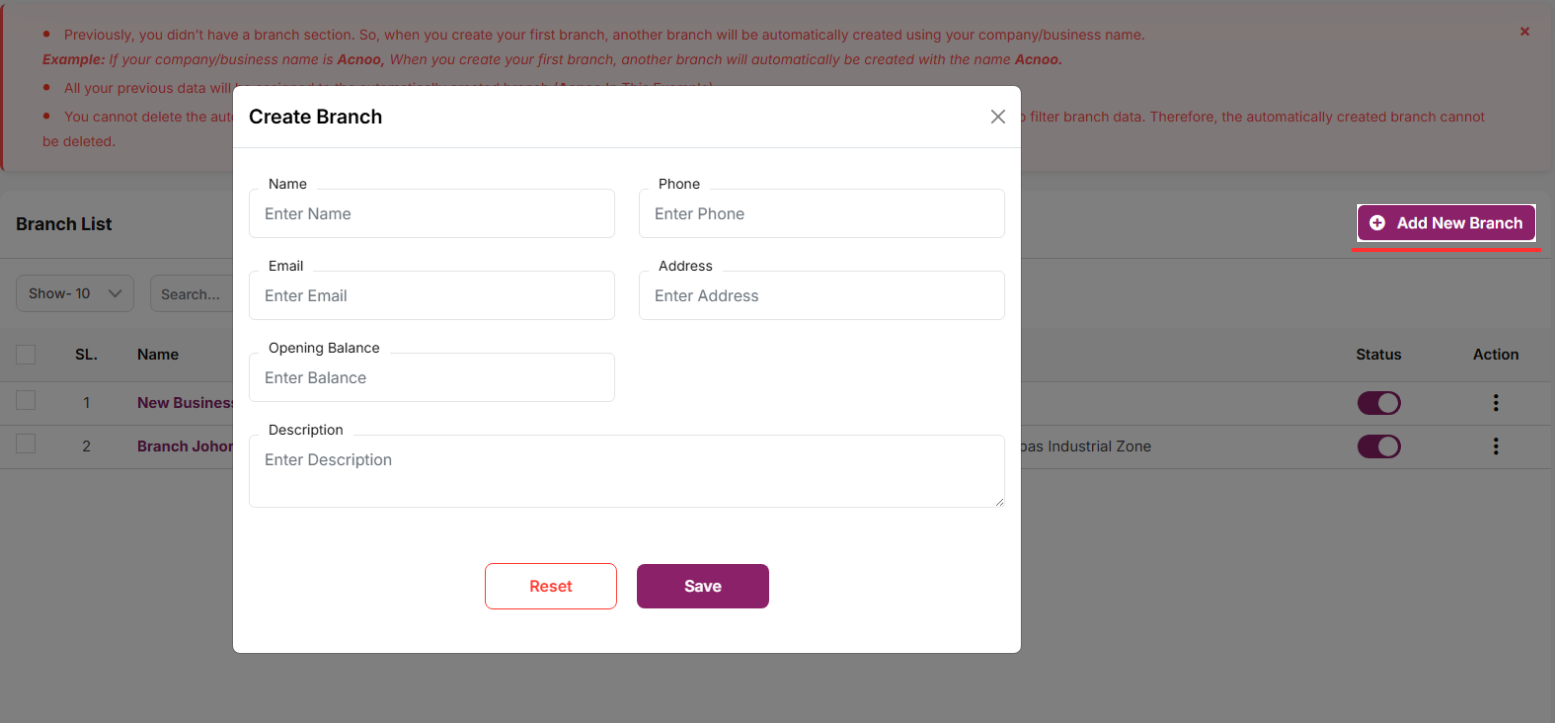The height and width of the screenshot is (724, 1556).
Task: Click inside the Description textarea
Action: [x=626, y=471]
